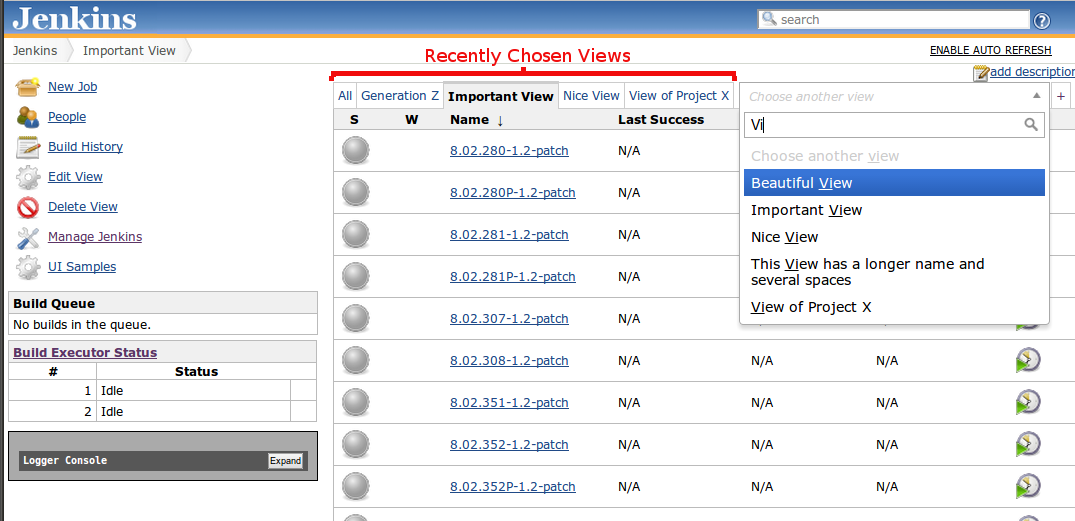
Task: Sort by the W weather column header
Action: 411,120
